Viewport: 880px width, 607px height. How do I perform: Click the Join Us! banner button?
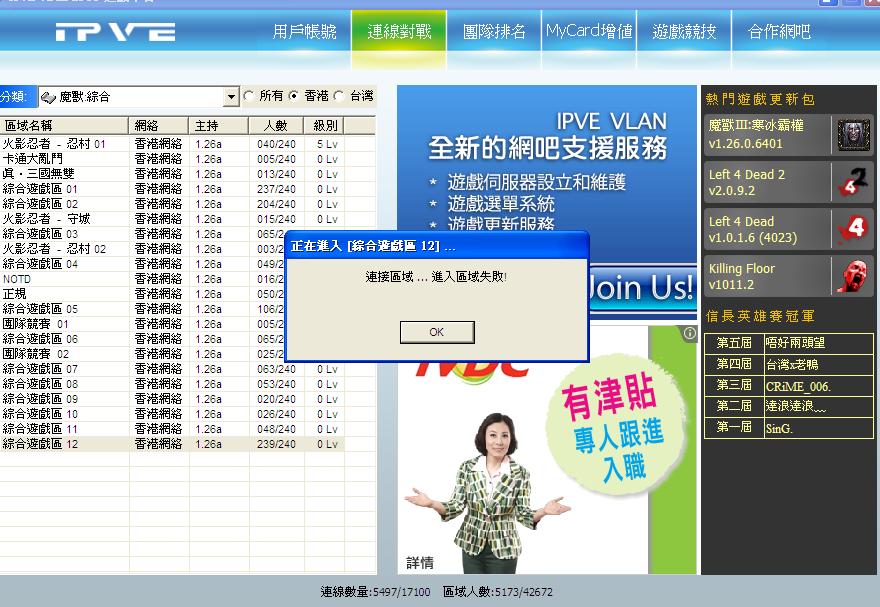pyautogui.click(x=641, y=288)
